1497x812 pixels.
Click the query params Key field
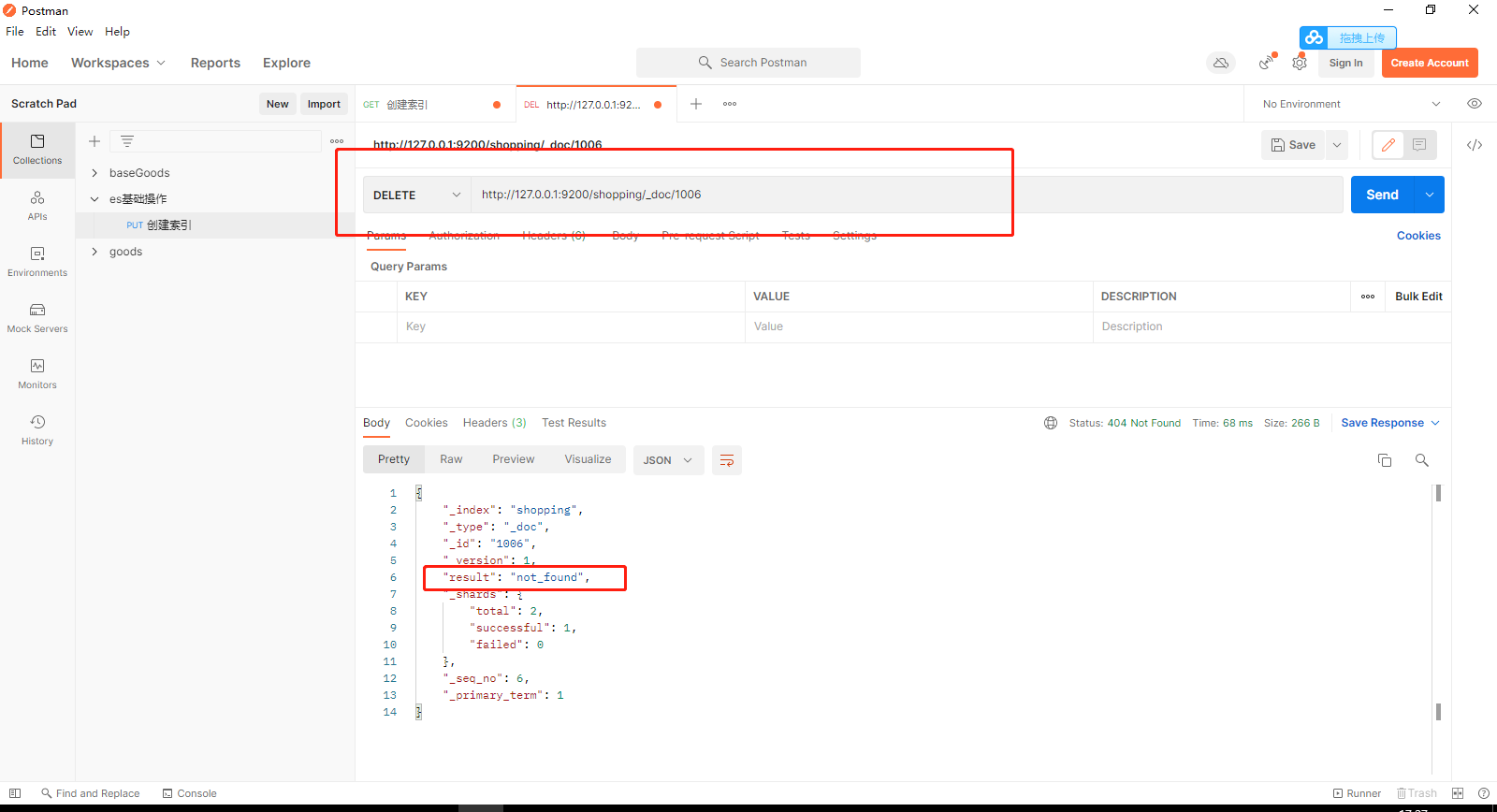(x=571, y=326)
